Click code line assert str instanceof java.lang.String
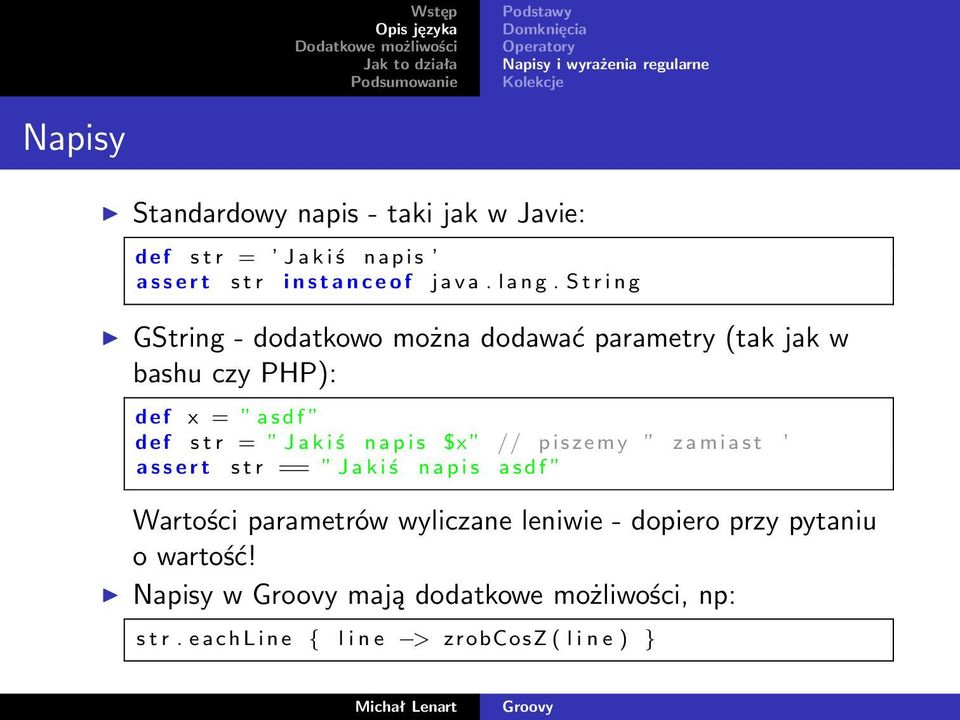The width and height of the screenshot is (960, 720). point(388,282)
